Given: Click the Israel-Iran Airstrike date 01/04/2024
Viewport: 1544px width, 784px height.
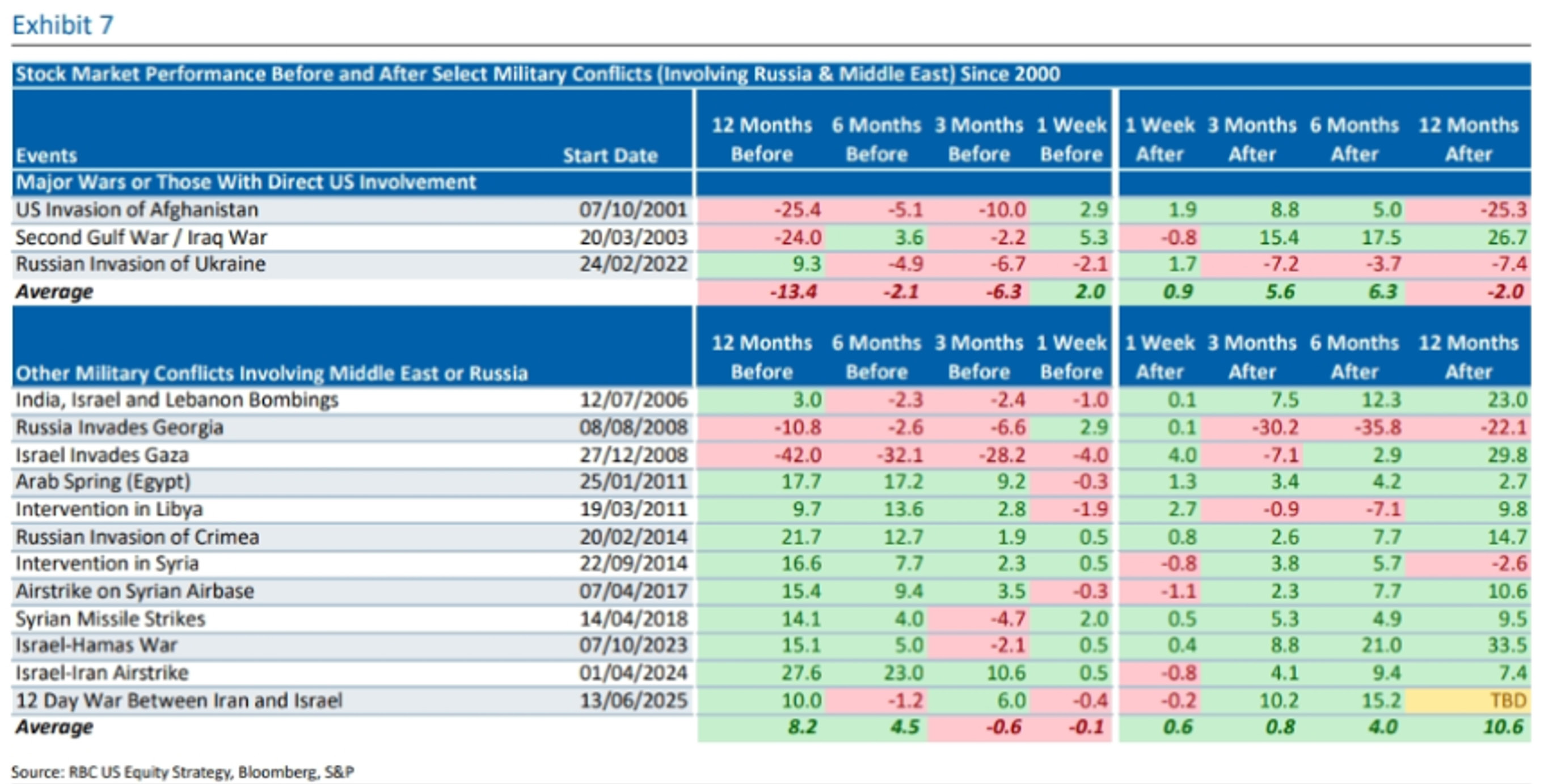Looking at the screenshot, I should coord(633,673).
